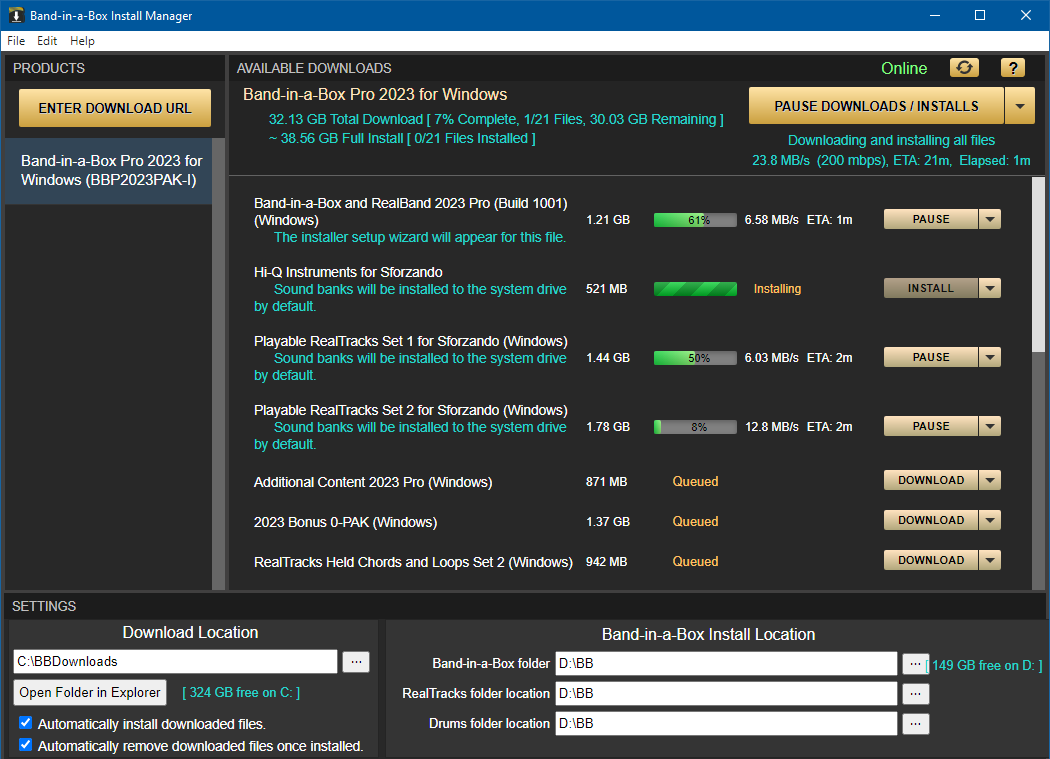Browse for Band-in-a-Box folder
Image resolution: width=1050 pixels, height=759 pixels.
click(915, 664)
